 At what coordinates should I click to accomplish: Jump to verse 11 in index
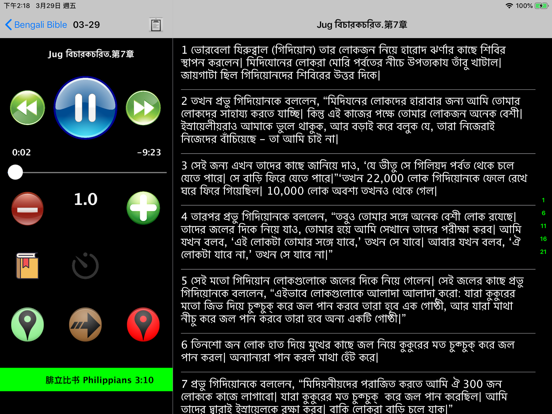pyautogui.click(x=543, y=226)
